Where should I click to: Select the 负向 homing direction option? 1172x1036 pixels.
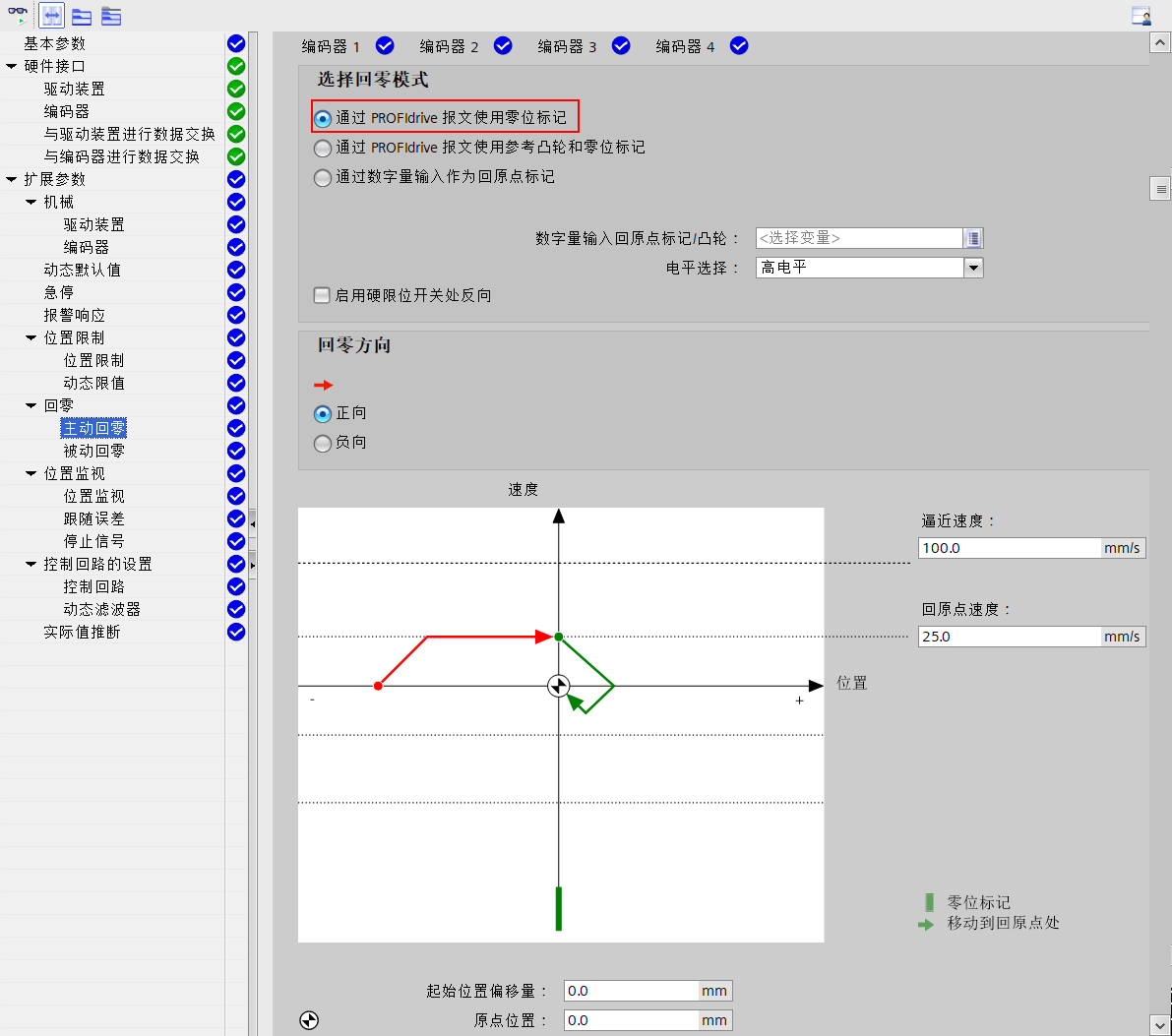(322, 442)
